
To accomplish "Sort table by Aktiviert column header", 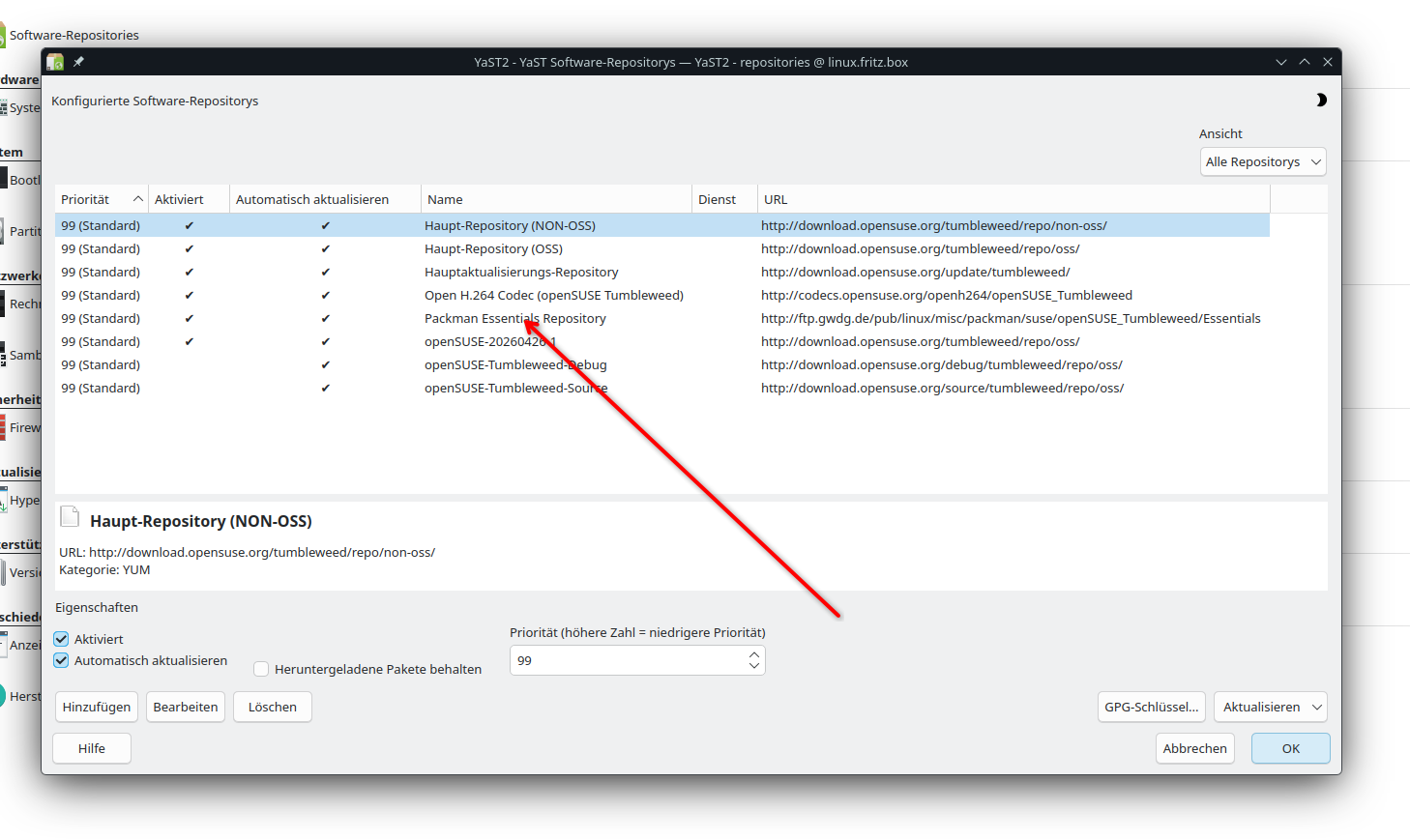I will [x=190, y=199].
